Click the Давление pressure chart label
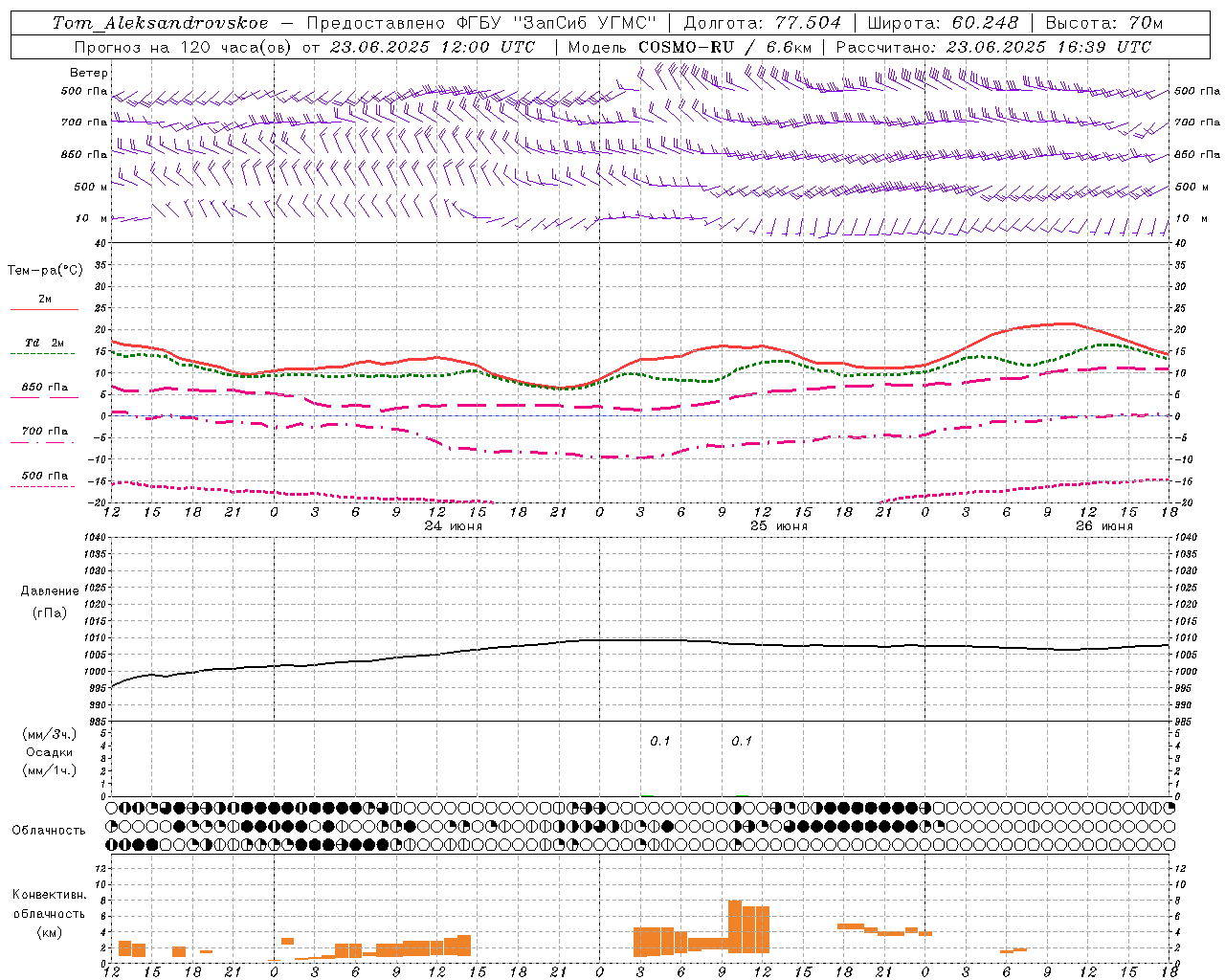The width and height of the screenshot is (1225, 980). click(x=49, y=591)
